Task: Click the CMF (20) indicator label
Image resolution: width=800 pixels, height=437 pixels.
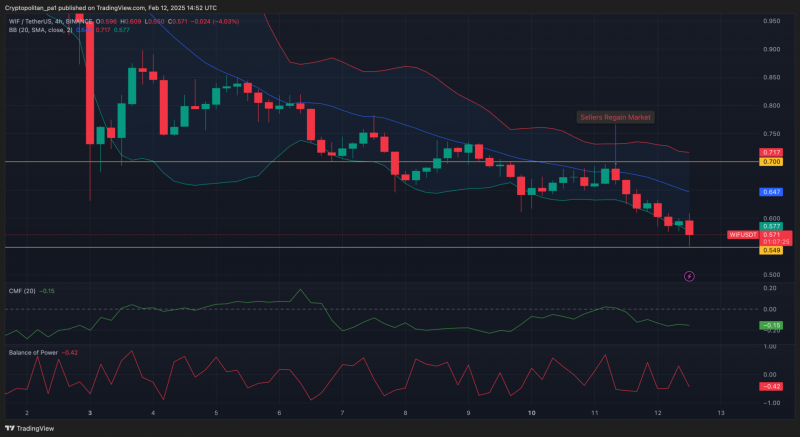Action: [x=22, y=291]
